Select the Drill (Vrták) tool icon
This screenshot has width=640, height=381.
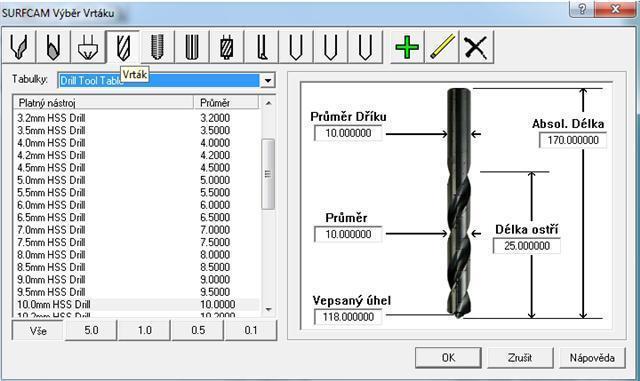(x=123, y=47)
